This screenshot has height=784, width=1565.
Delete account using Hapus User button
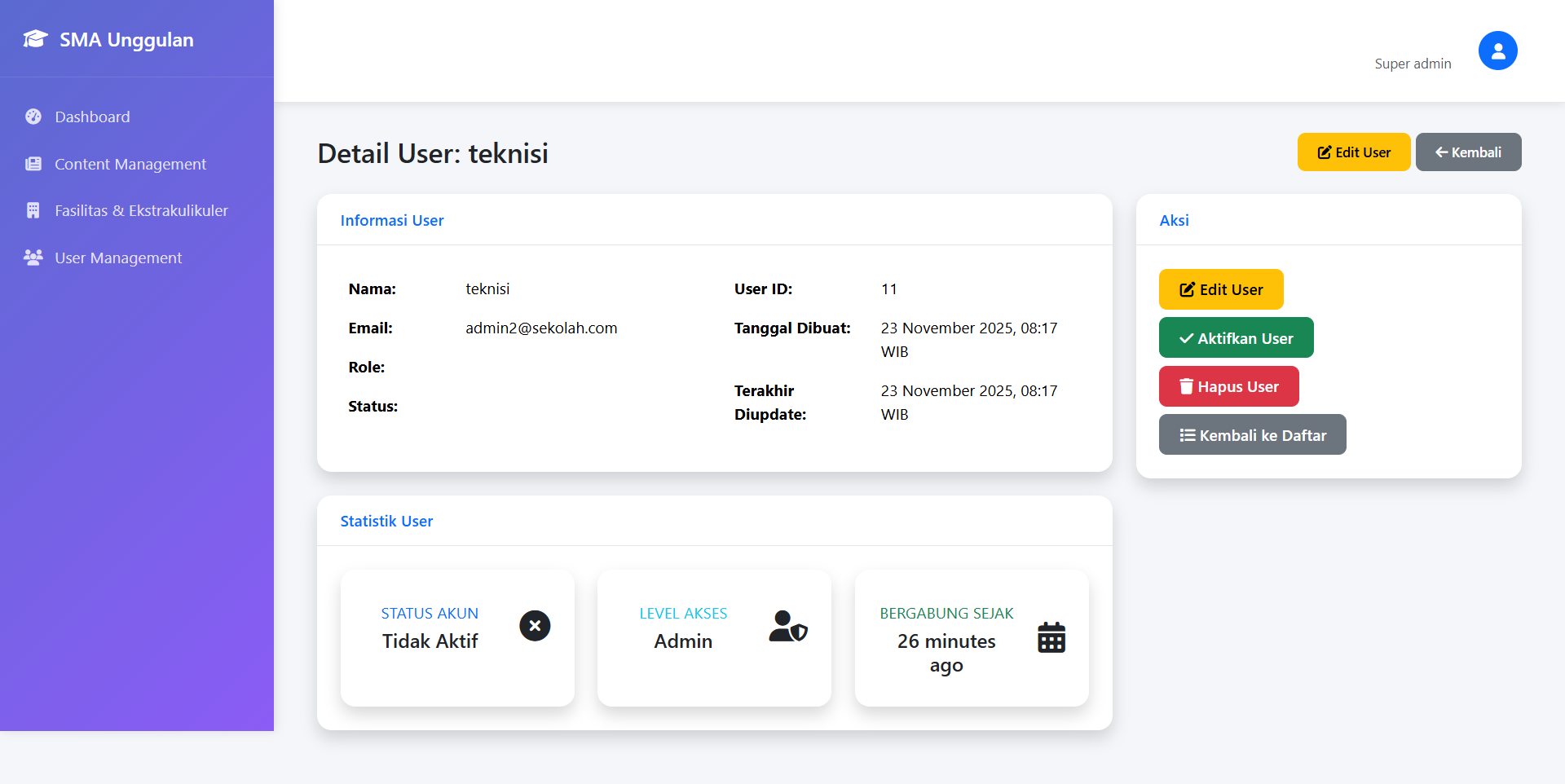1228,386
